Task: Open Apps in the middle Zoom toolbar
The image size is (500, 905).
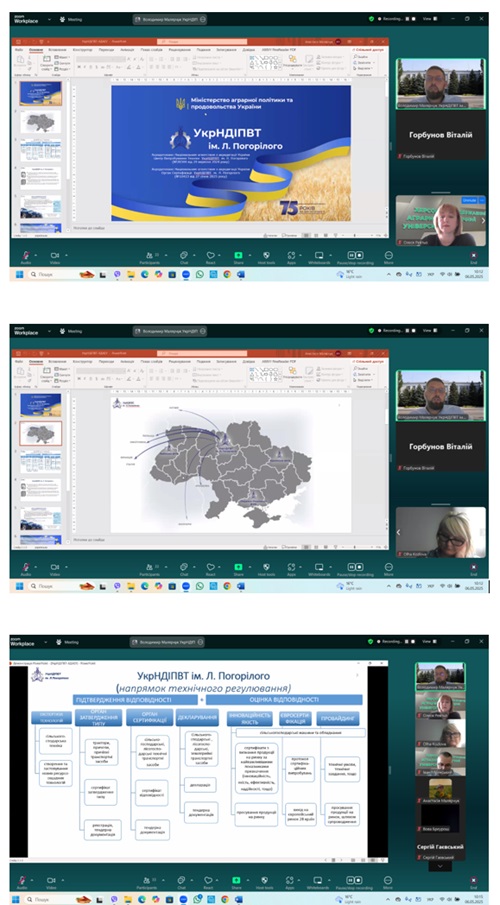Action: (x=292, y=569)
